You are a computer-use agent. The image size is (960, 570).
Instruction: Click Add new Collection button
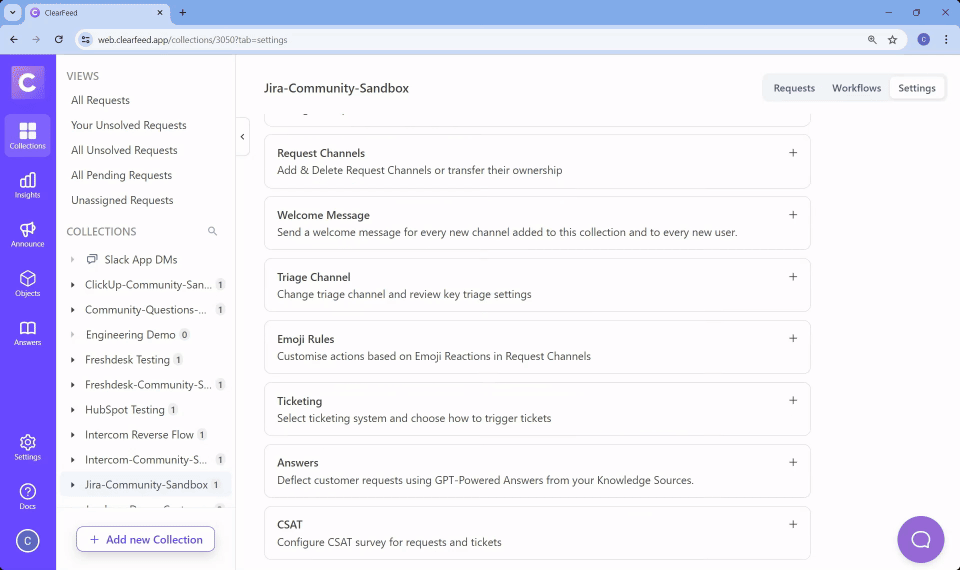[146, 539]
